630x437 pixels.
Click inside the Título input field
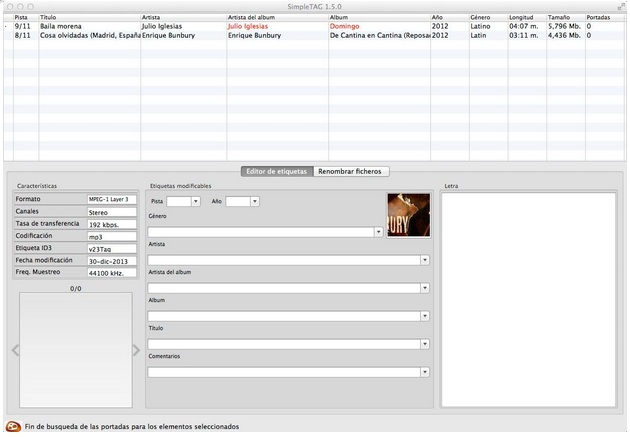[283, 344]
